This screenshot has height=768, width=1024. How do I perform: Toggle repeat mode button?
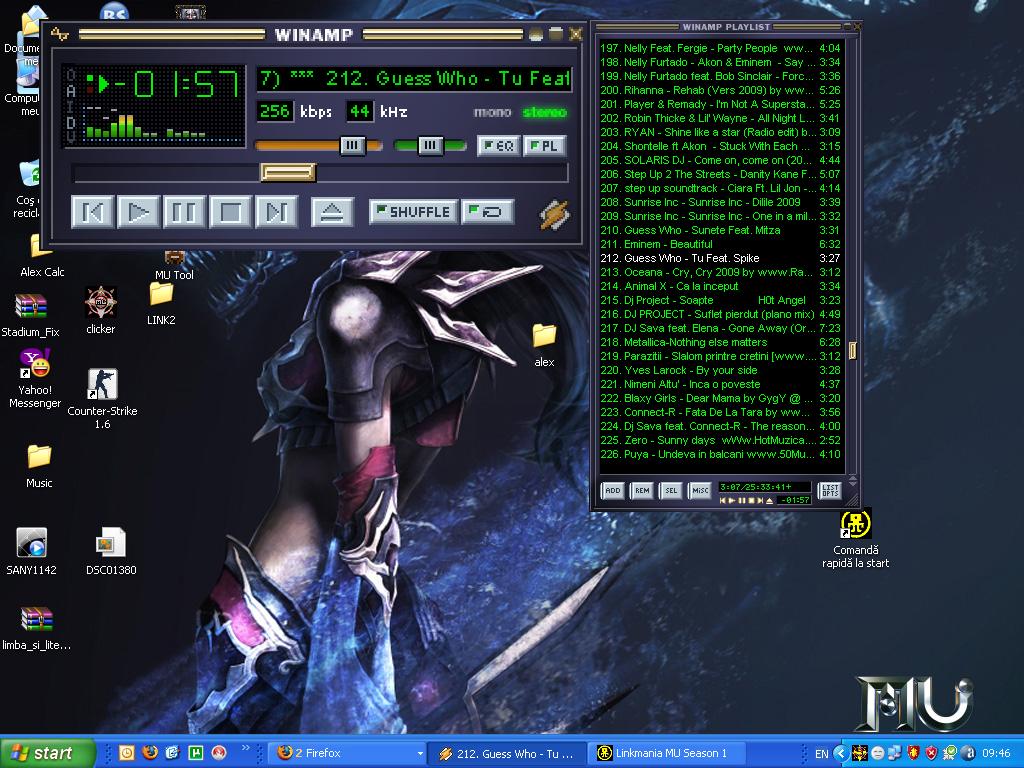point(488,212)
